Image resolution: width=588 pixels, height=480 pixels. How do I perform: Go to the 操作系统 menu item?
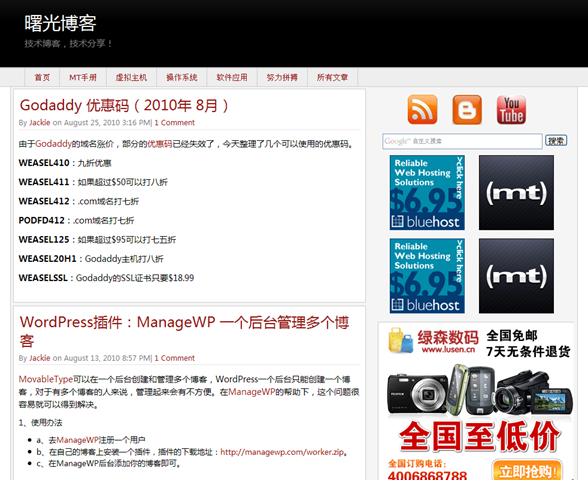click(x=182, y=77)
